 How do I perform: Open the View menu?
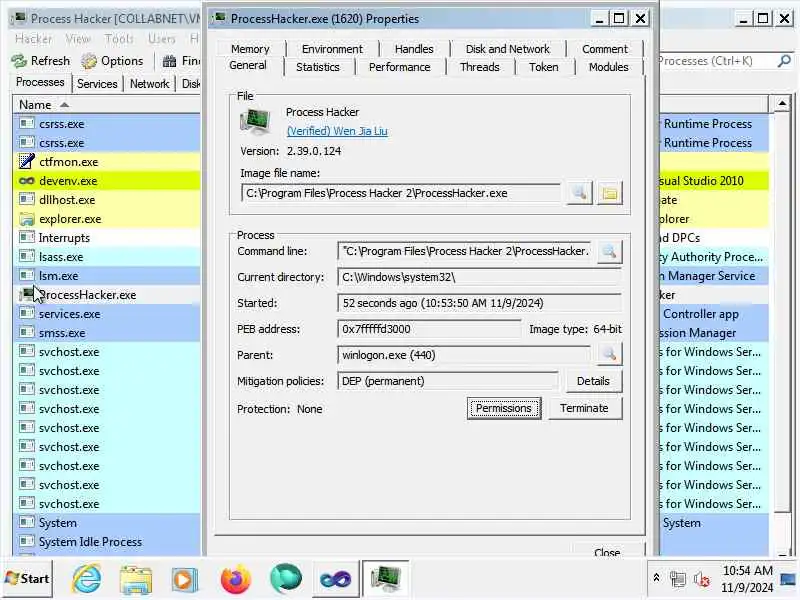[78, 39]
